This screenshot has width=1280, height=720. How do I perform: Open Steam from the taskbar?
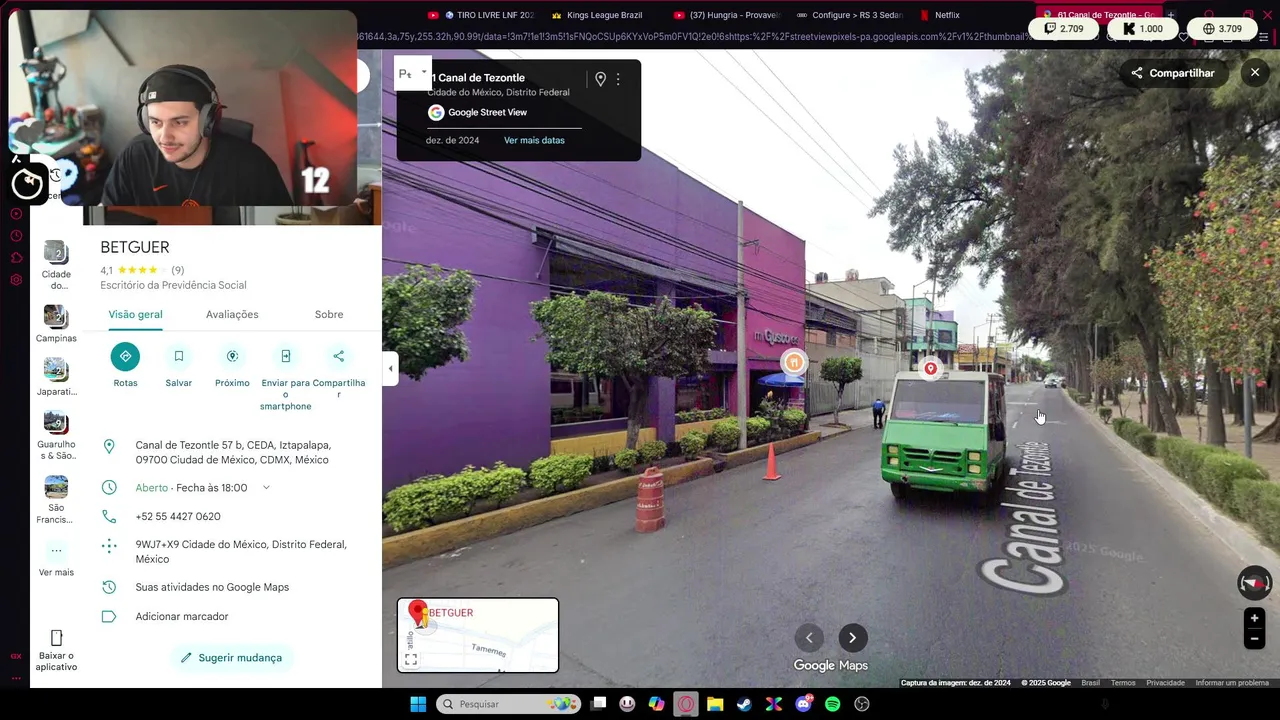click(744, 704)
